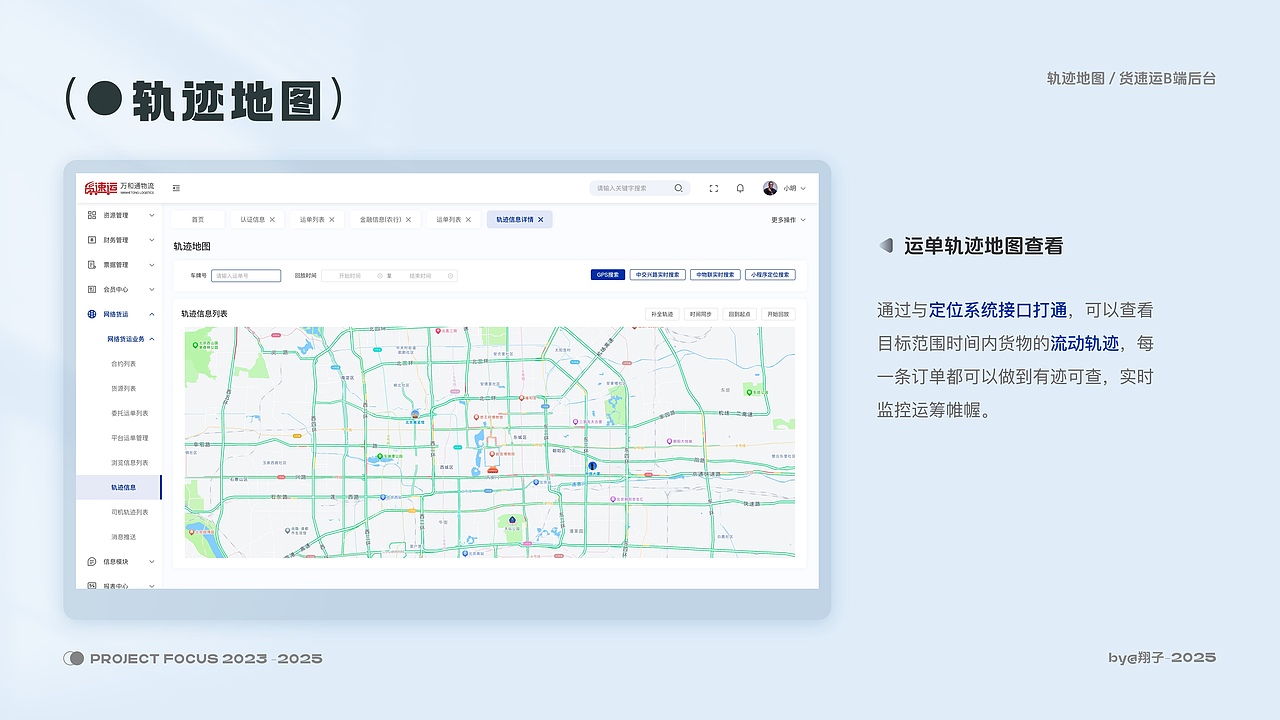The height and width of the screenshot is (720, 1280).
Task: Select the 资源管理 sidebar icon
Action: 91,215
